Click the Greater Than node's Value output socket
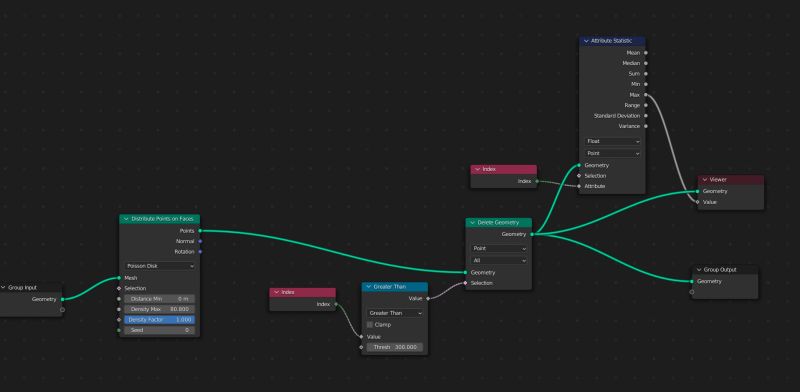 428,299
